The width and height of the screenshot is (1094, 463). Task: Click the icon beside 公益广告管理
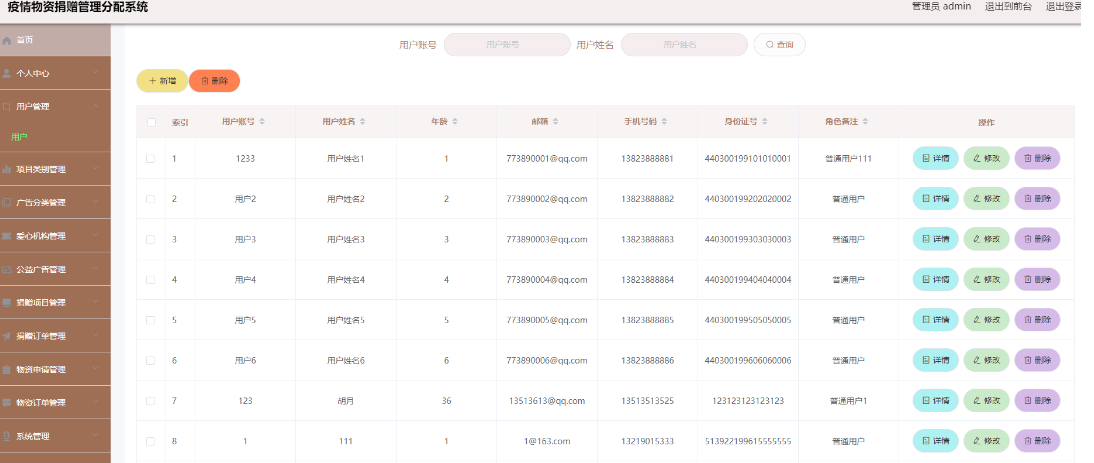[x=7, y=269]
